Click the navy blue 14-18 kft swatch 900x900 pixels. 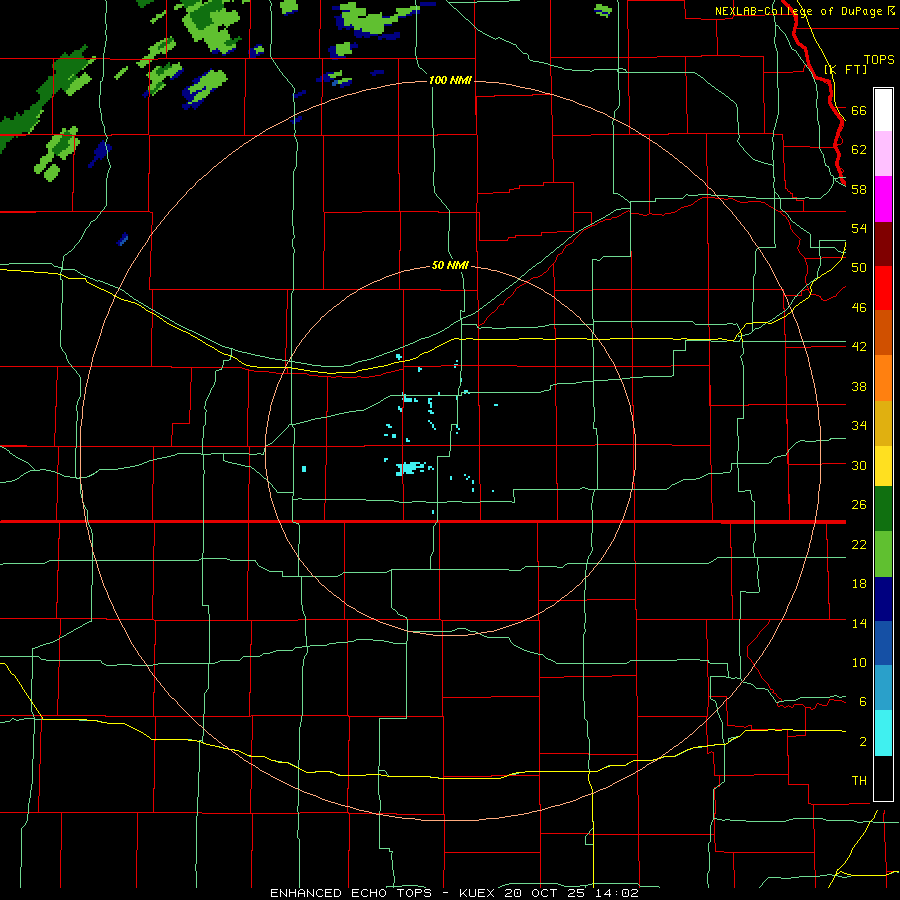[x=883, y=599]
